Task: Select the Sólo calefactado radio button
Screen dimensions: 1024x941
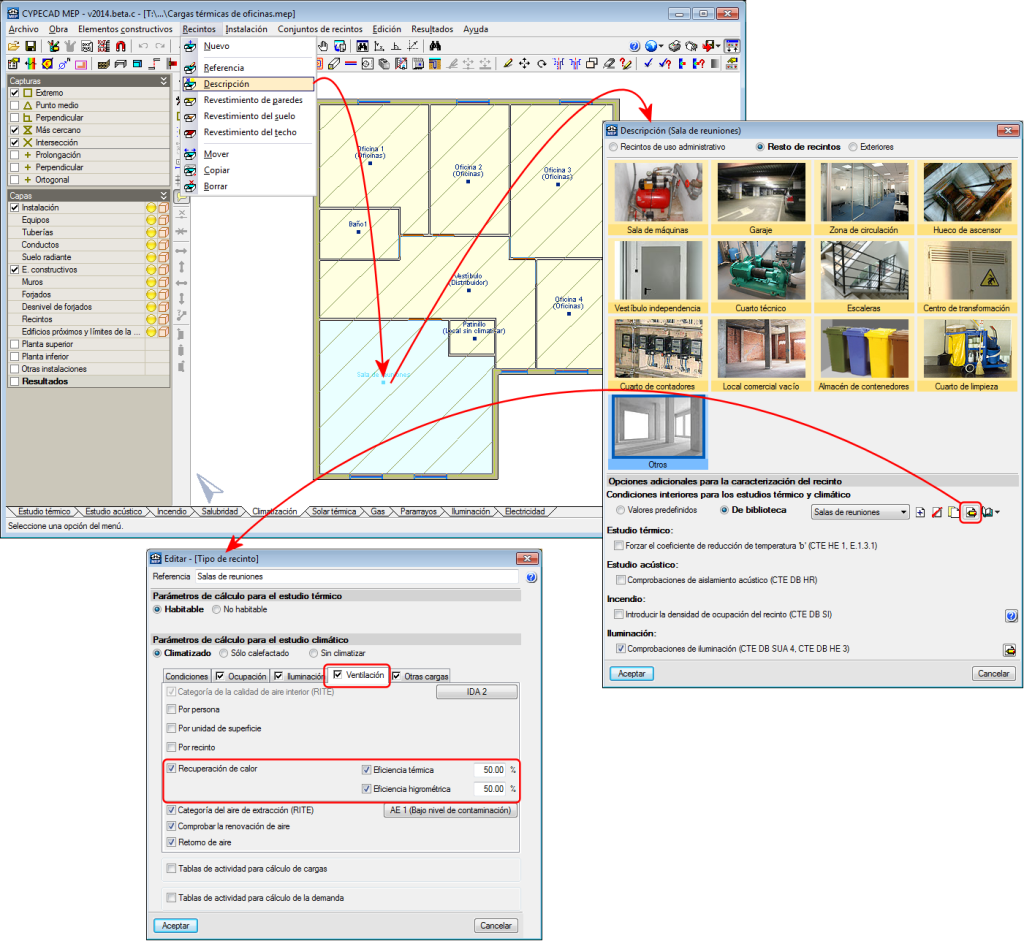Action: [223, 653]
